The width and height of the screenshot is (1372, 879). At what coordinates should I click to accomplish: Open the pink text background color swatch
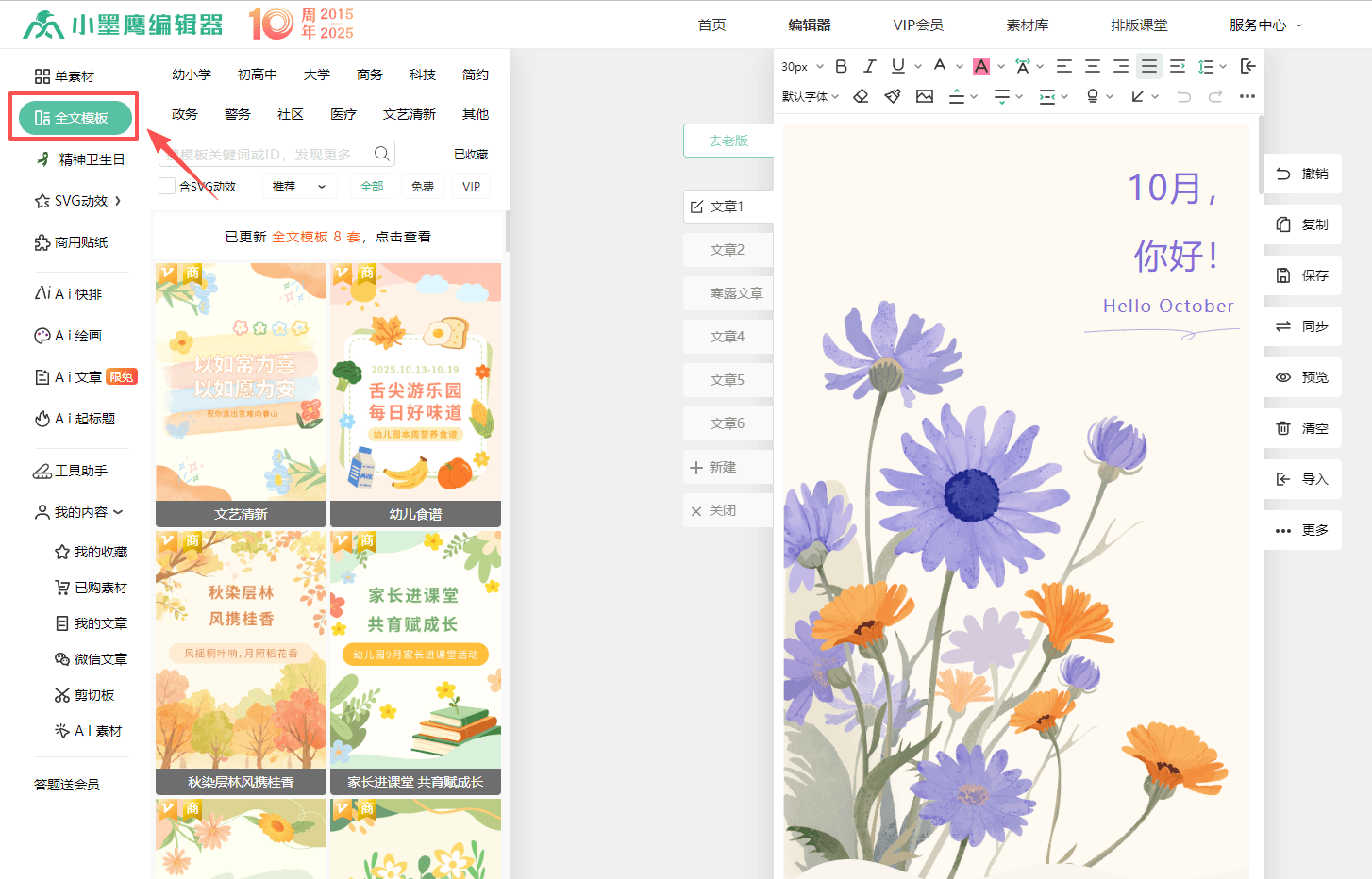pyautogui.click(x=981, y=66)
